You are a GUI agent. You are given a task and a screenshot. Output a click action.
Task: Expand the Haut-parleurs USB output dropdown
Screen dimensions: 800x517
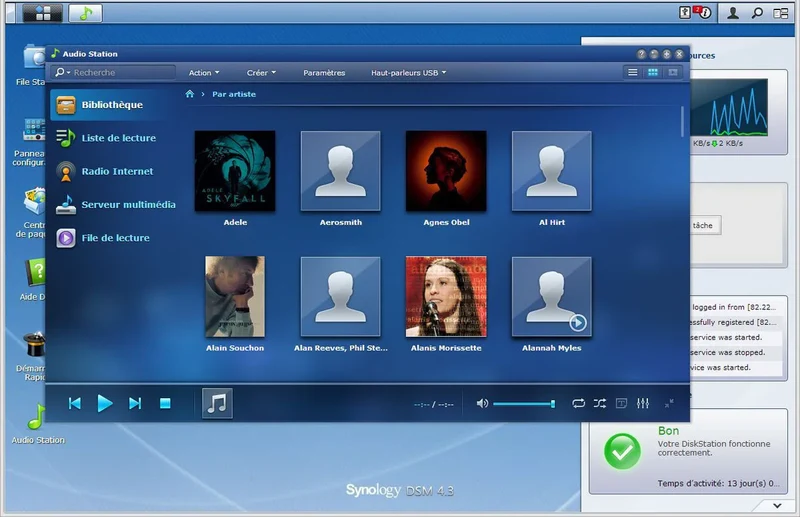click(x=408, y=72)
